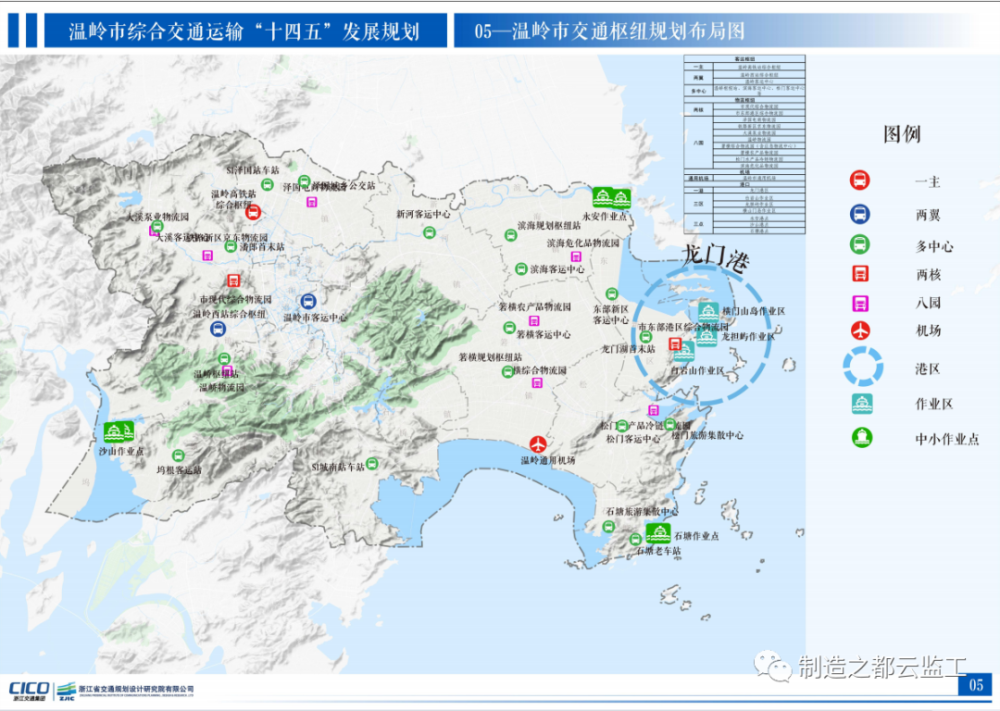Image resolution: width=1000 pixels, height=711 pixels.
Task: Click the teal ship marker at 横门山岛作业区
Action: [x=708, y=312]
